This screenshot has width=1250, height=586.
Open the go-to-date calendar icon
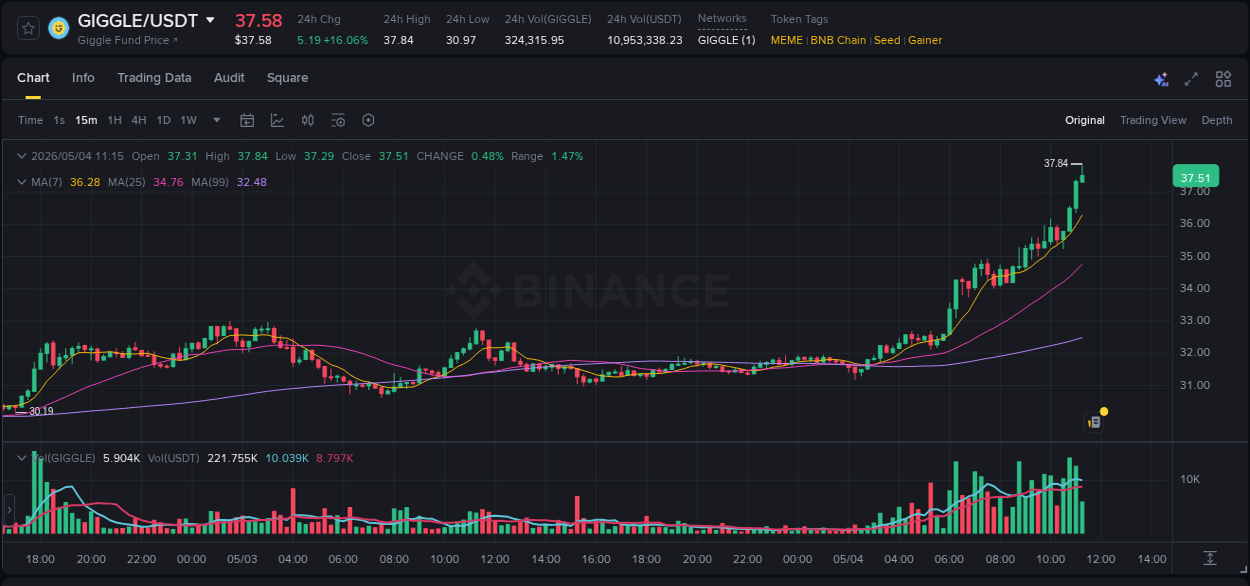tap(247, 120)
